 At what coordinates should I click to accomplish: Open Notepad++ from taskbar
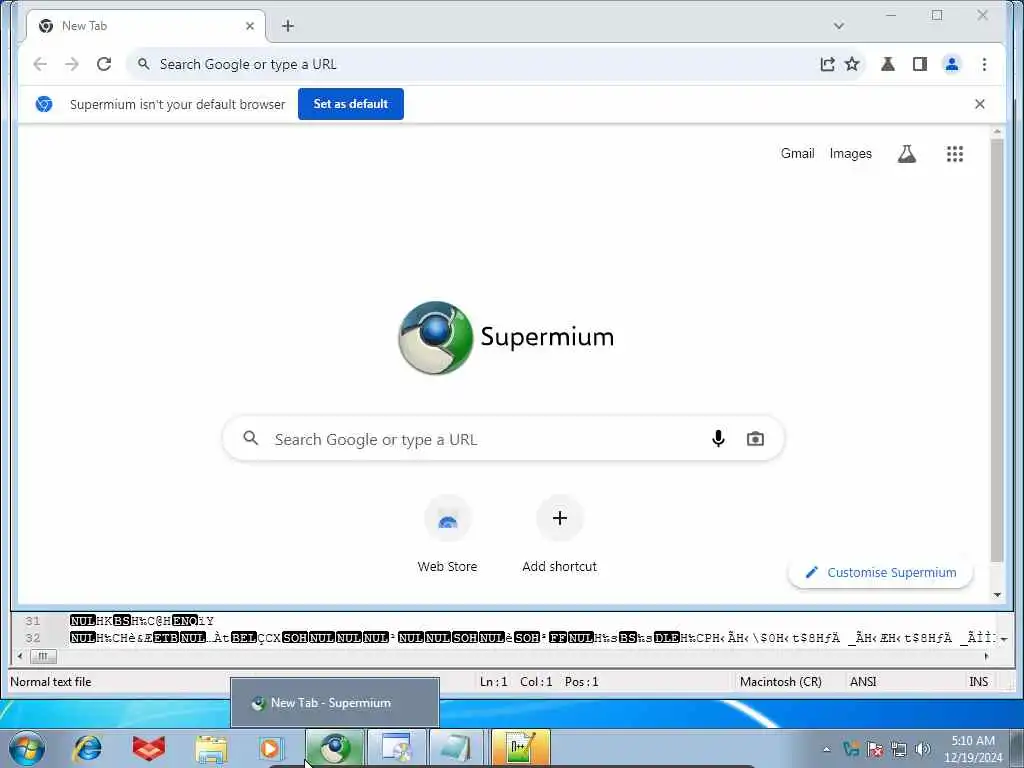(x=520, y=748)
